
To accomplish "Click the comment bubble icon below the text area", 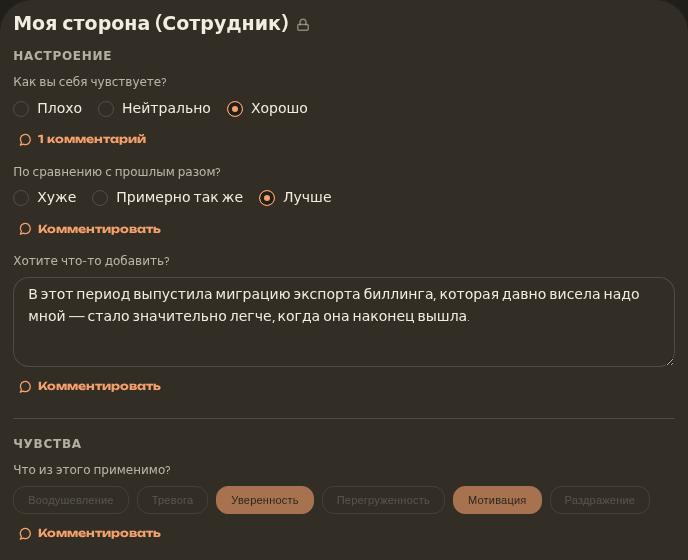I will pos(25,386).
